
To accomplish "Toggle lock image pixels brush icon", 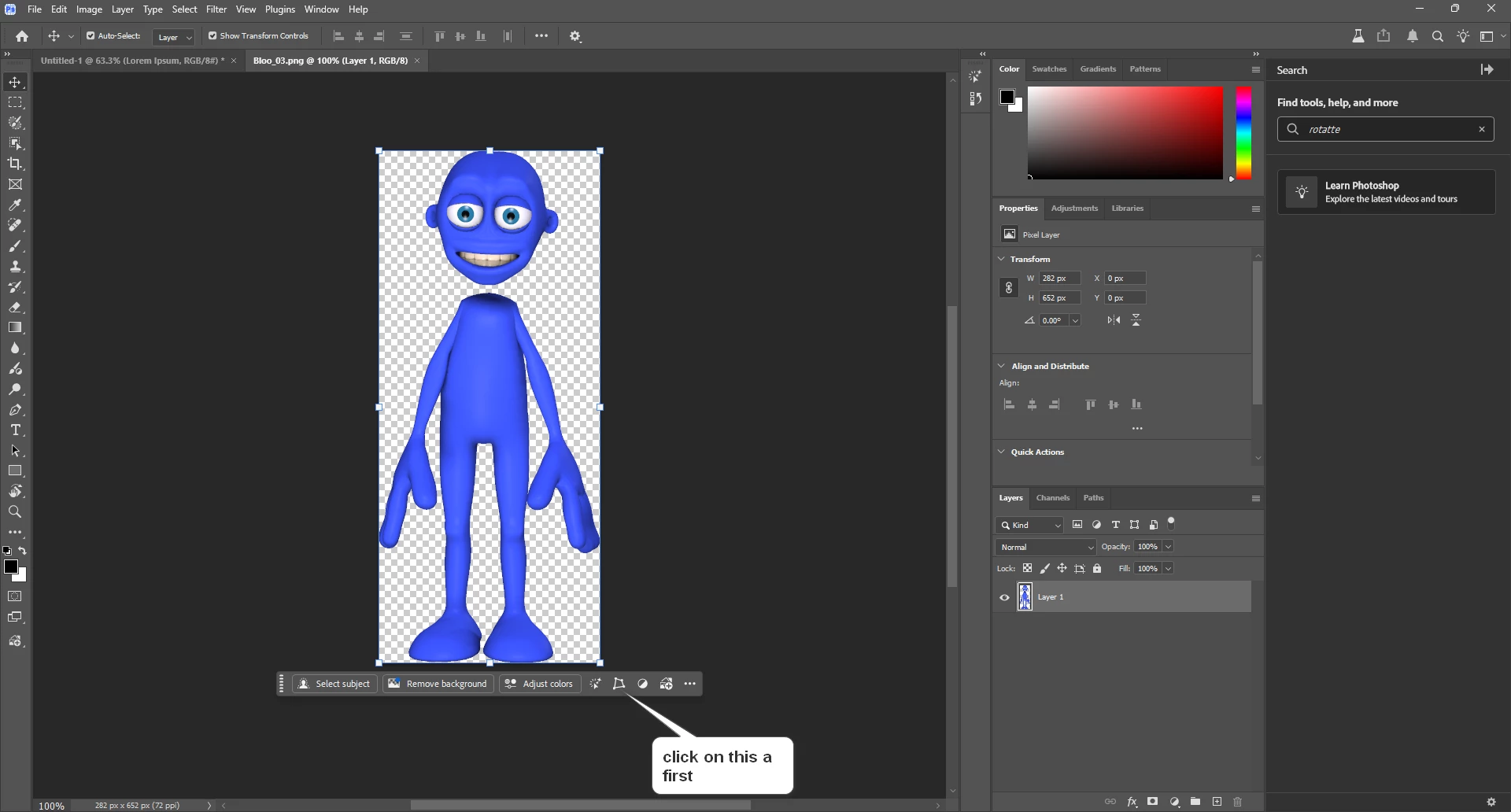I will [x=1045, y=568].
